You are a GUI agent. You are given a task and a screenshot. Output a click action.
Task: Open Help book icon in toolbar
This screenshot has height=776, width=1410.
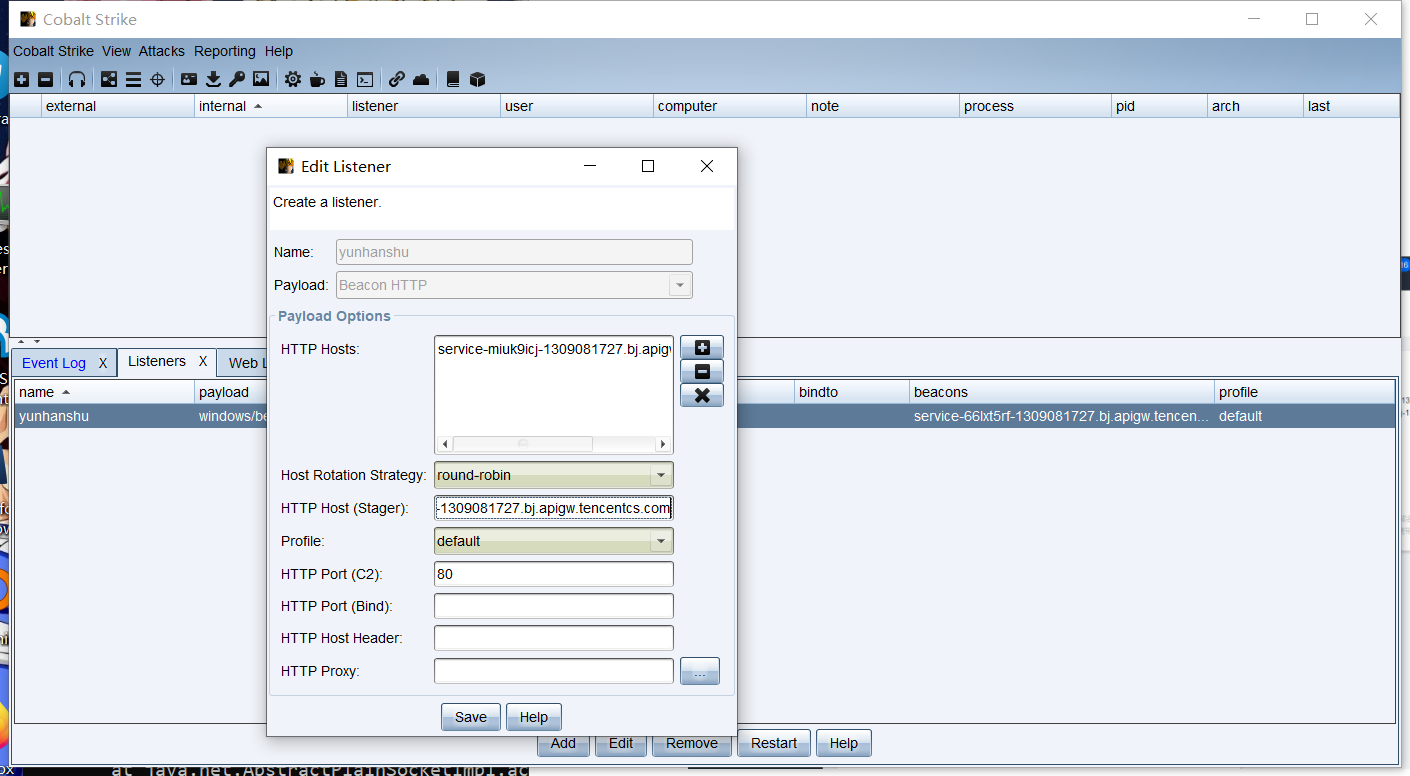453,79
